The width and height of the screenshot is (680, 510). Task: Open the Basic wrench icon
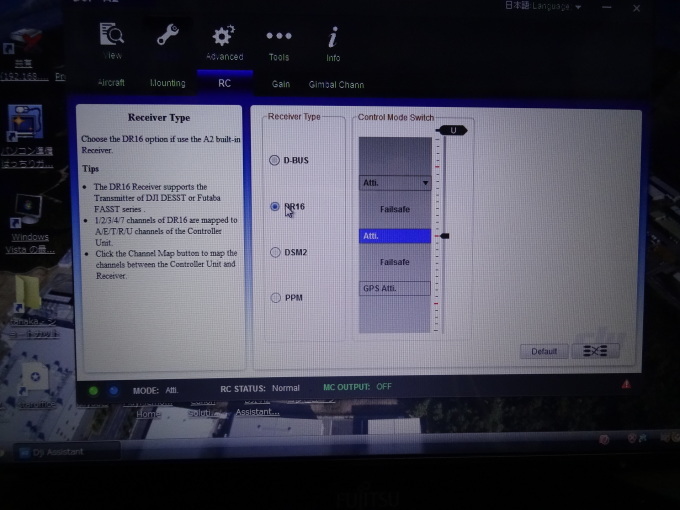click(x=168, y=35)
